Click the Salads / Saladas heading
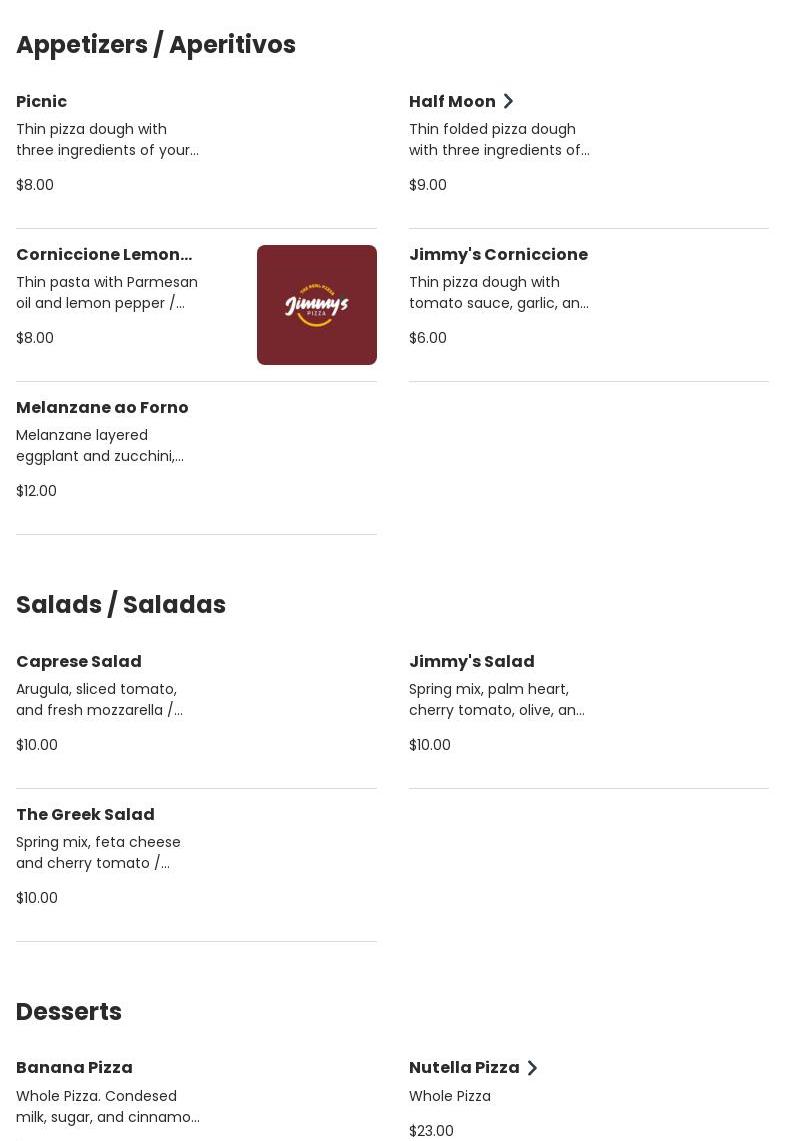 pyautogui.click(x=121, y=605)
